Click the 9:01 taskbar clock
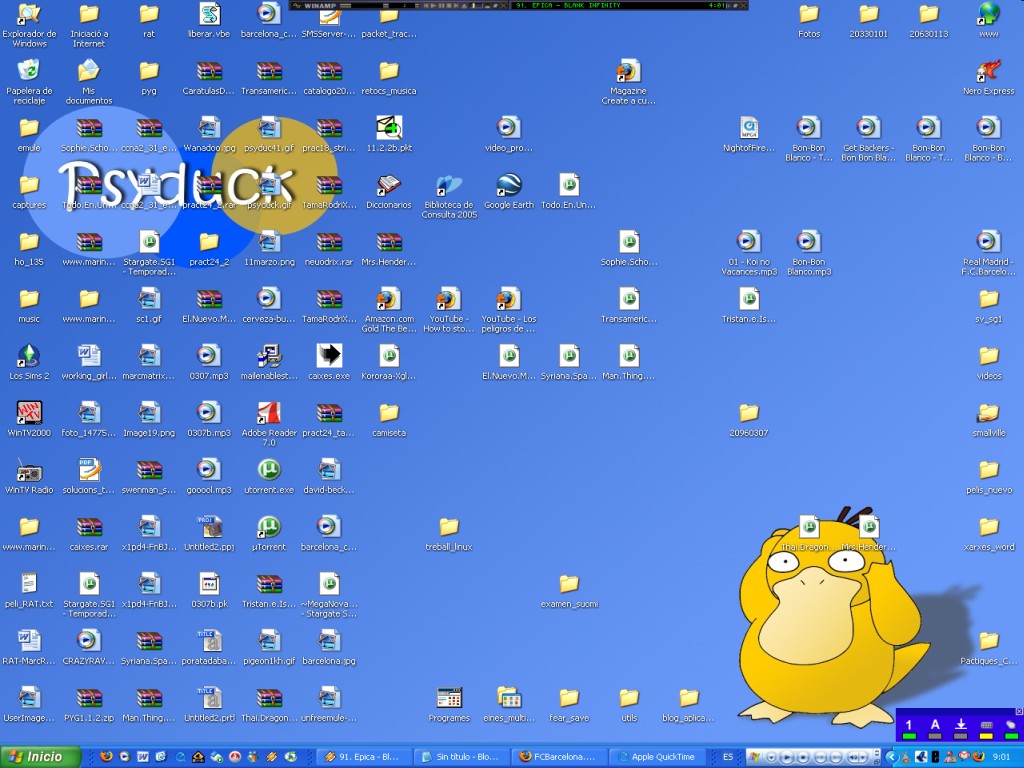This screenshot has height=768, width=1024. [x=1002, y=757]
